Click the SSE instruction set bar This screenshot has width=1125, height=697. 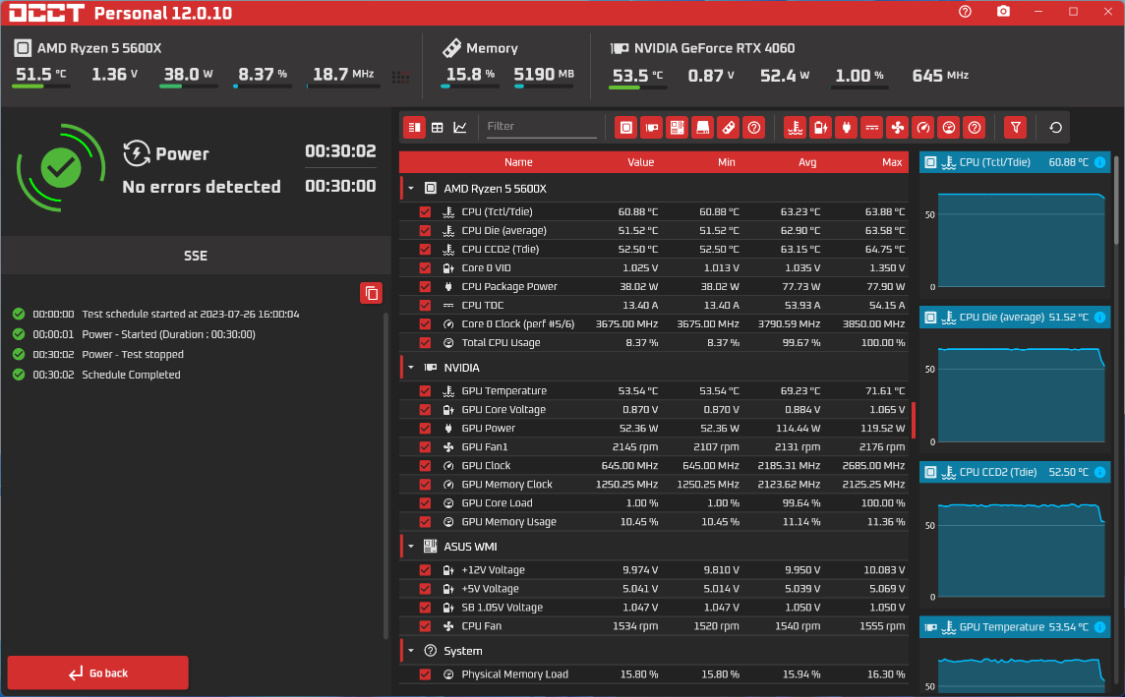(195, 256)
